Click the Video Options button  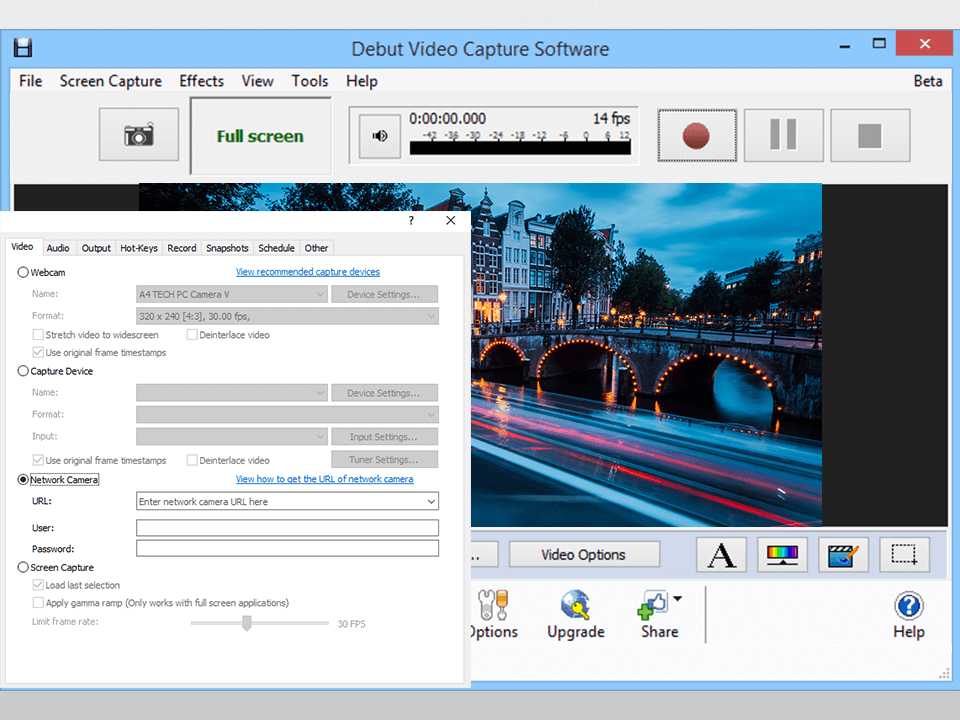click(584, 555)
